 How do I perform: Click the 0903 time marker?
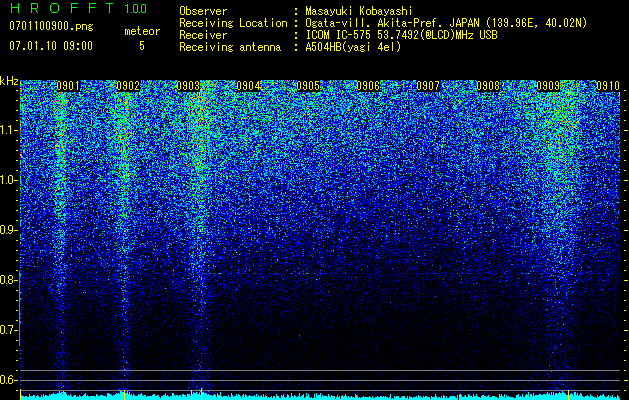(x=188, y=86)
